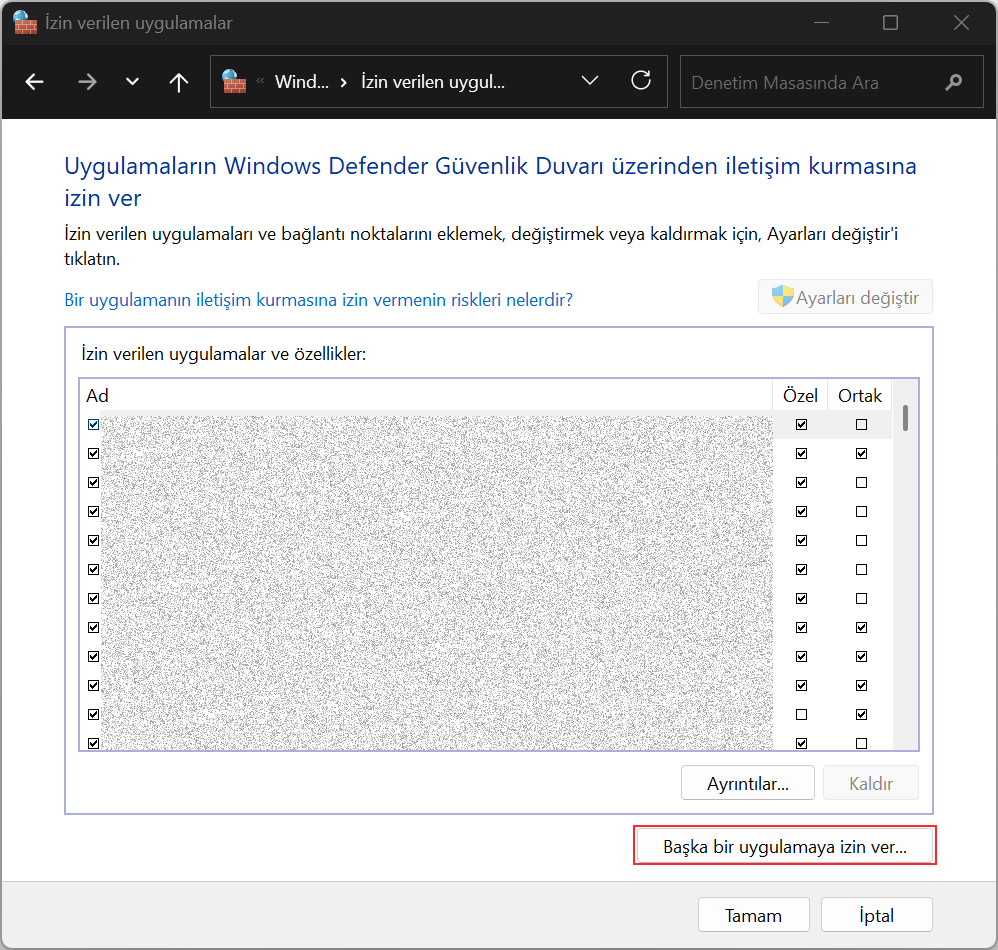
Task: Click the hidden breadcrumb chevrons
Action: point(260,81)
